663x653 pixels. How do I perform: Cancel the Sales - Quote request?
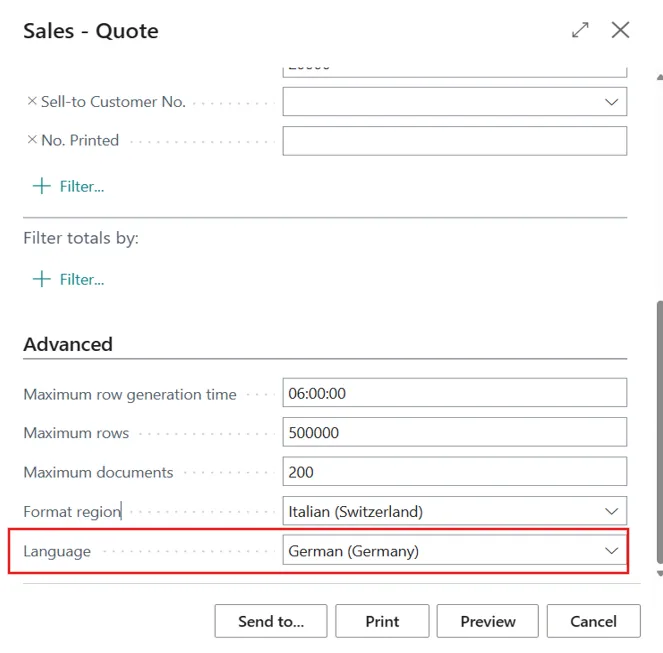(x=593, y=621)
